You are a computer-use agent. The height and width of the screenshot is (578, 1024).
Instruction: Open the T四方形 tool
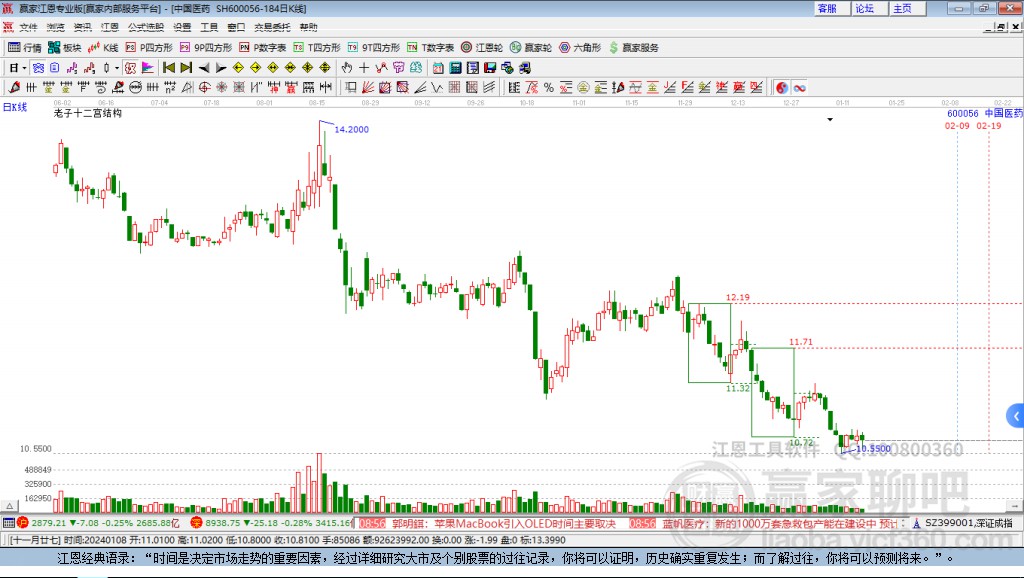pos(317,48)
